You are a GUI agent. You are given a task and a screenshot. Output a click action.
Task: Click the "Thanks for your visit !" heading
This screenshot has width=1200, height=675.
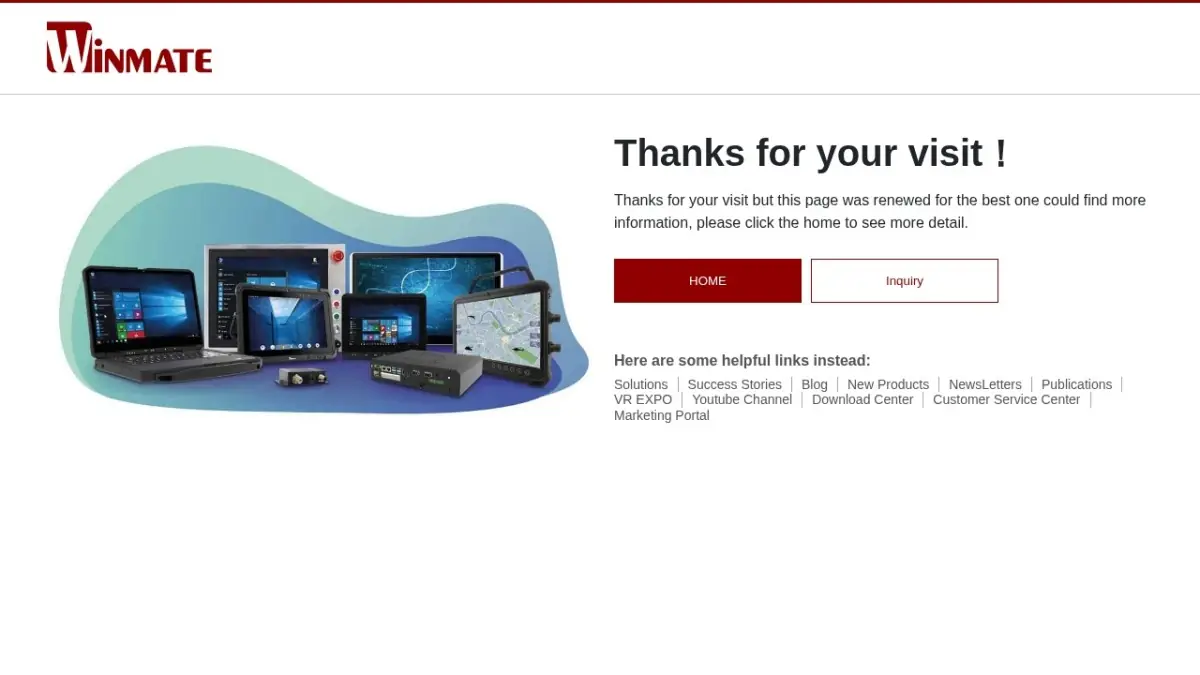(x=811, y=153)
